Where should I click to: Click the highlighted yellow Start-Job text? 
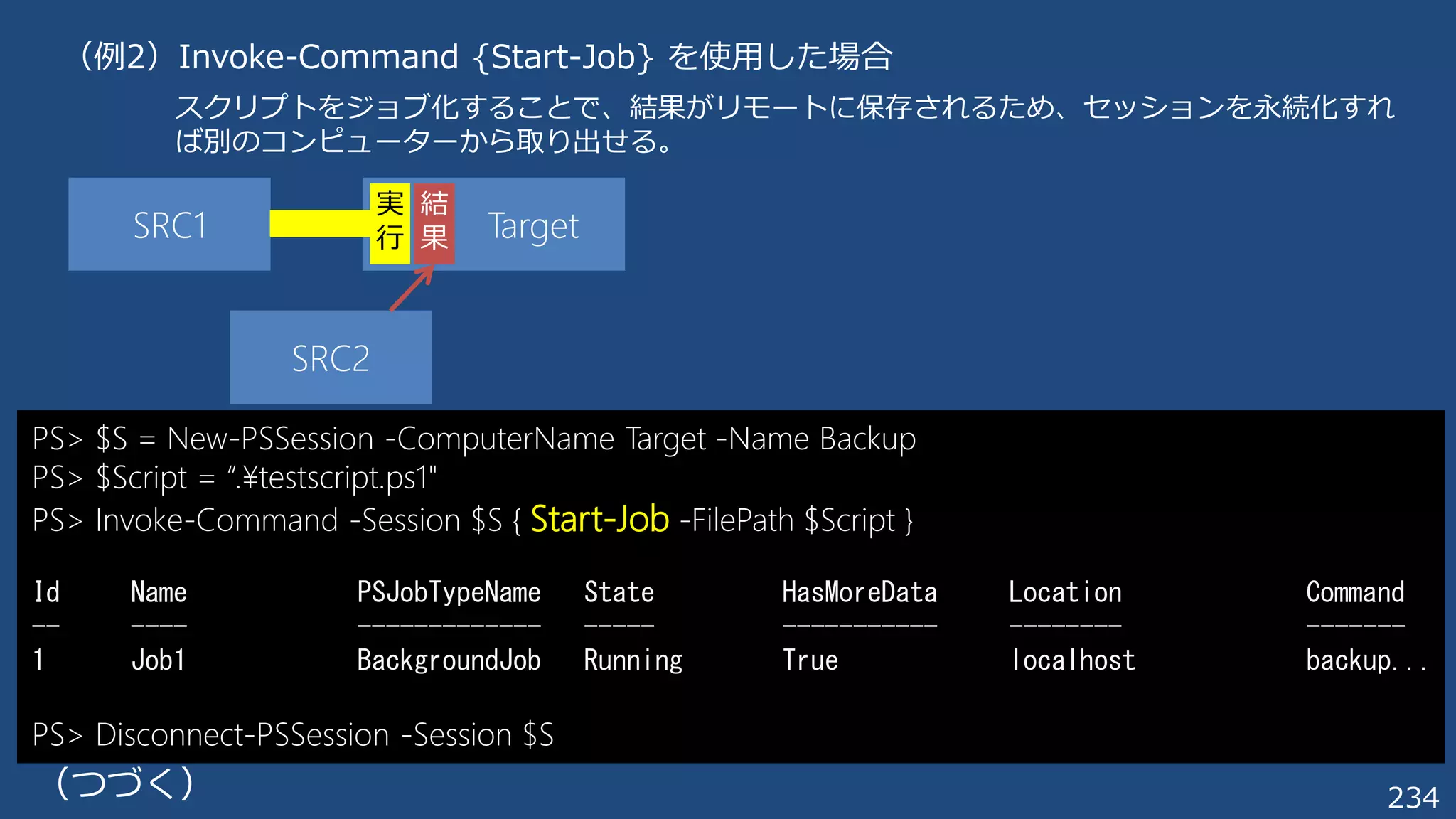pos(599,520)
